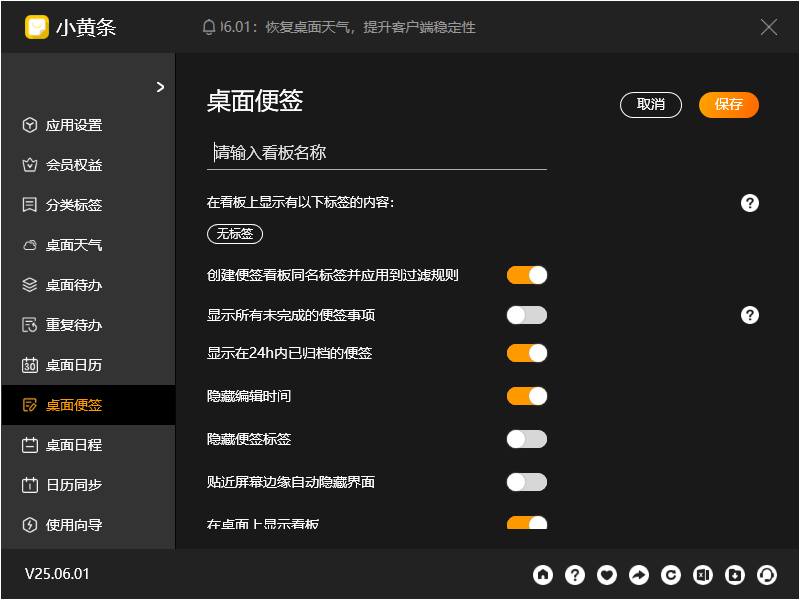The image size is (800, 600).
Task: Enable 显示所有未完成的便签事项 toggle
Action: pos(527,315)
